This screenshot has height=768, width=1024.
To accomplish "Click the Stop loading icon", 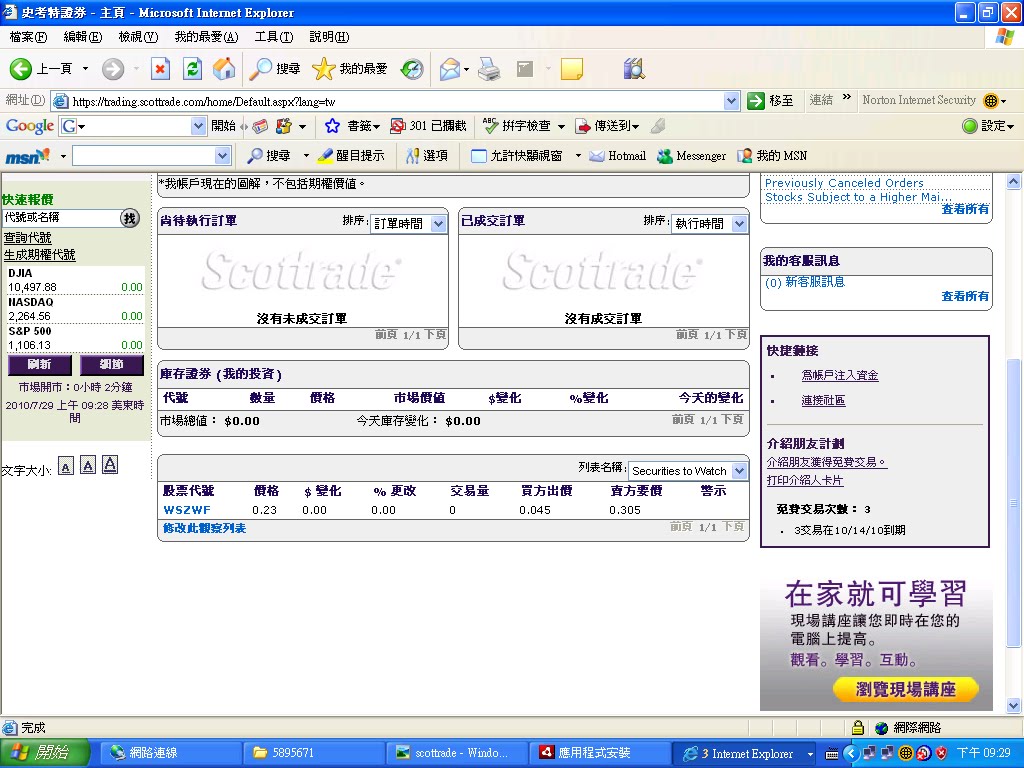I will [160, 69].
